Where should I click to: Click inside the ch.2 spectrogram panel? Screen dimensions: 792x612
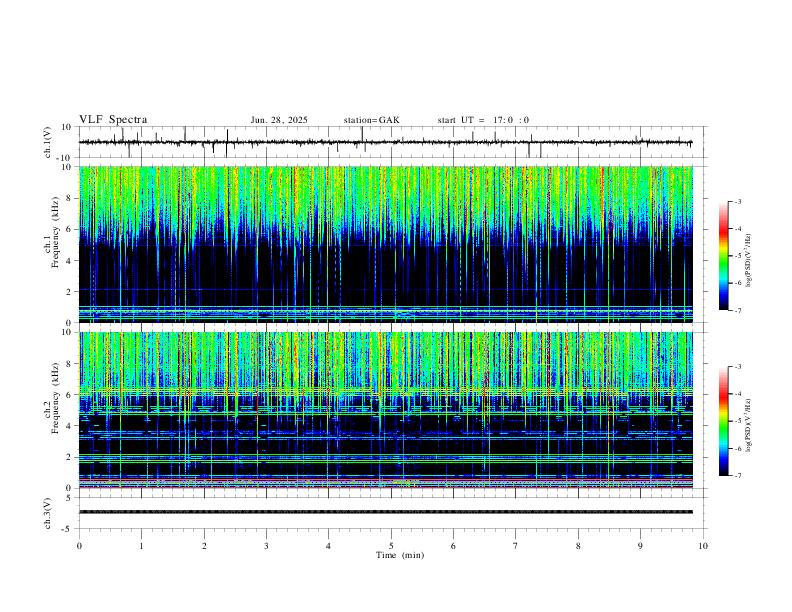tap(385, 410)
